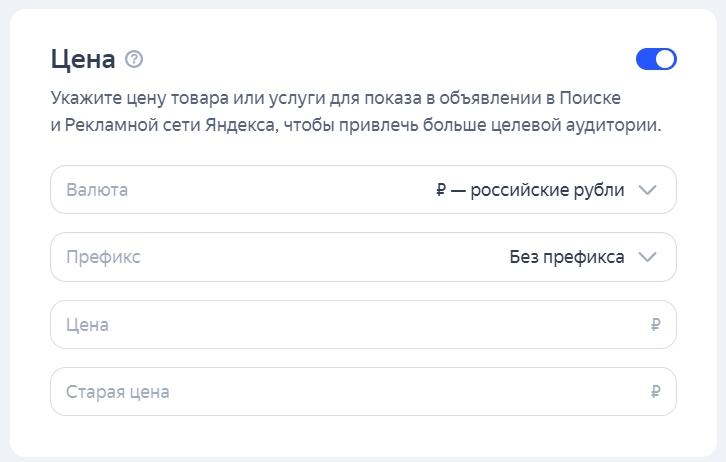The height and width of the screenshot is (462, 726).
Task: Click the bold Цена section heading
Action: (x=83, y=59)
